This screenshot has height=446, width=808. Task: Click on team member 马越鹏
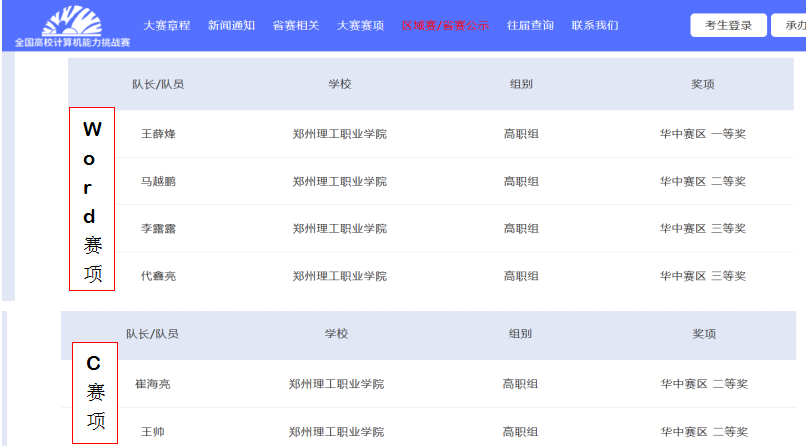pyautogui.click(x=158, y=181)
